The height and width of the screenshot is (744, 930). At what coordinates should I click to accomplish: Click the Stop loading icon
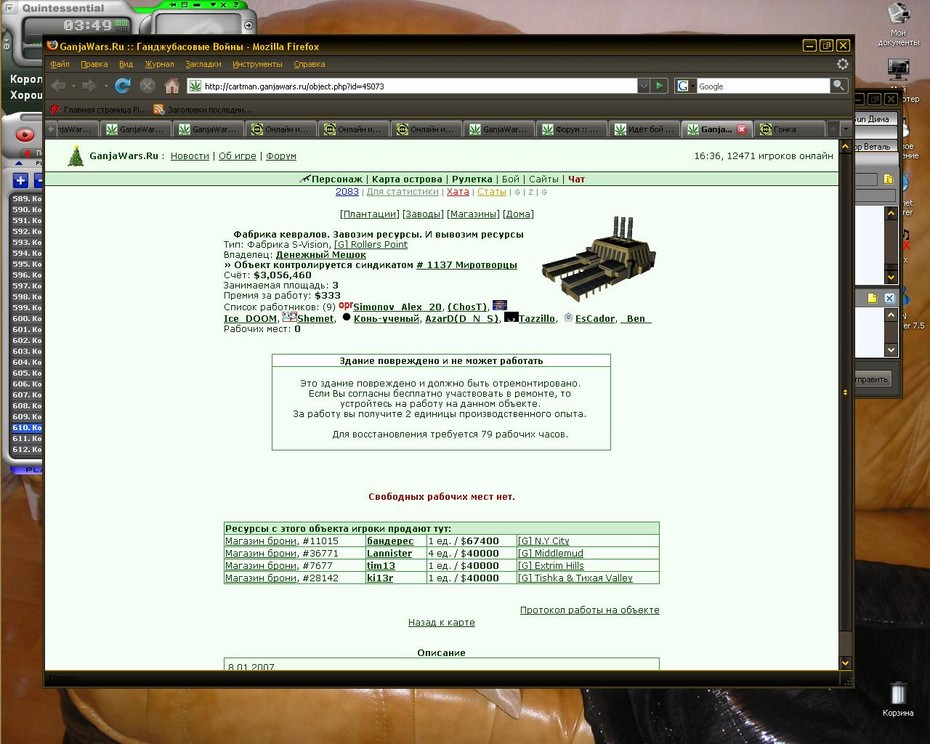click(147, 86)
